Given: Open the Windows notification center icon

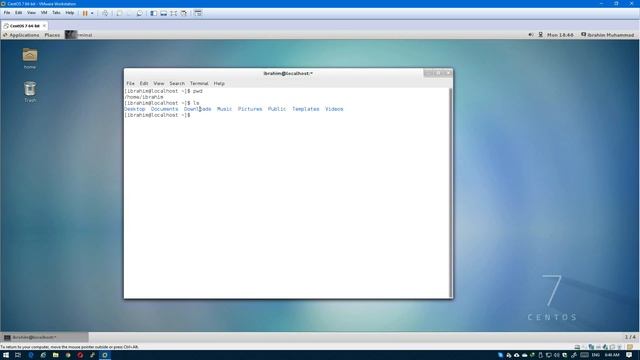Looking at the screenshot, I should [x=629, y=355].
